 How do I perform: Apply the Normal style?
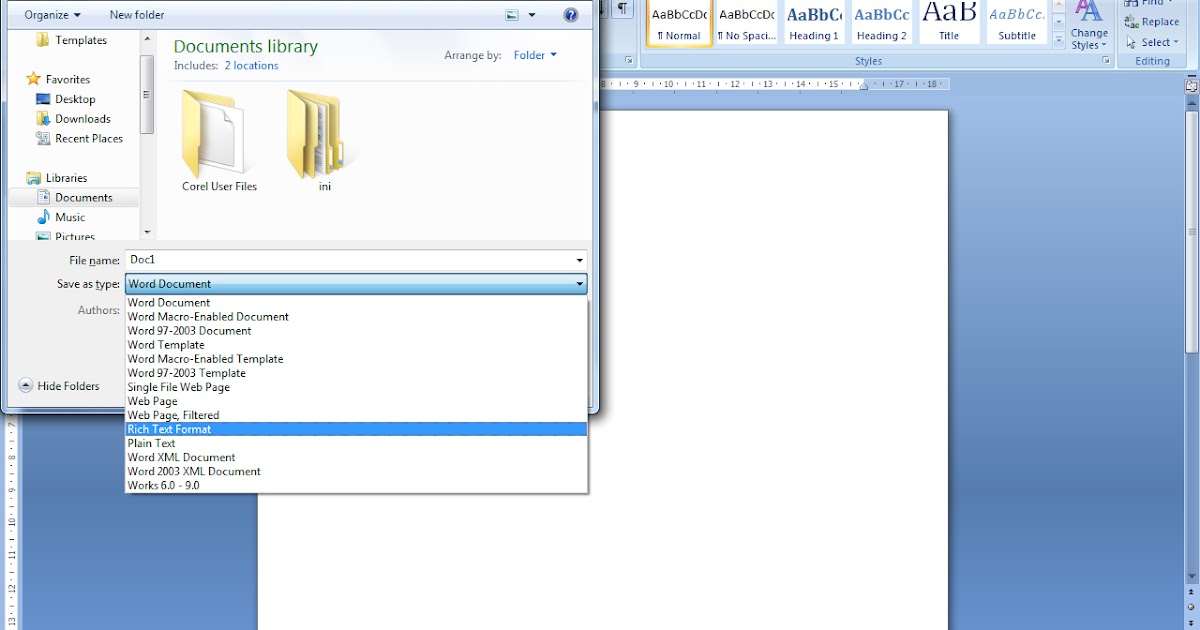pos(679,23)
